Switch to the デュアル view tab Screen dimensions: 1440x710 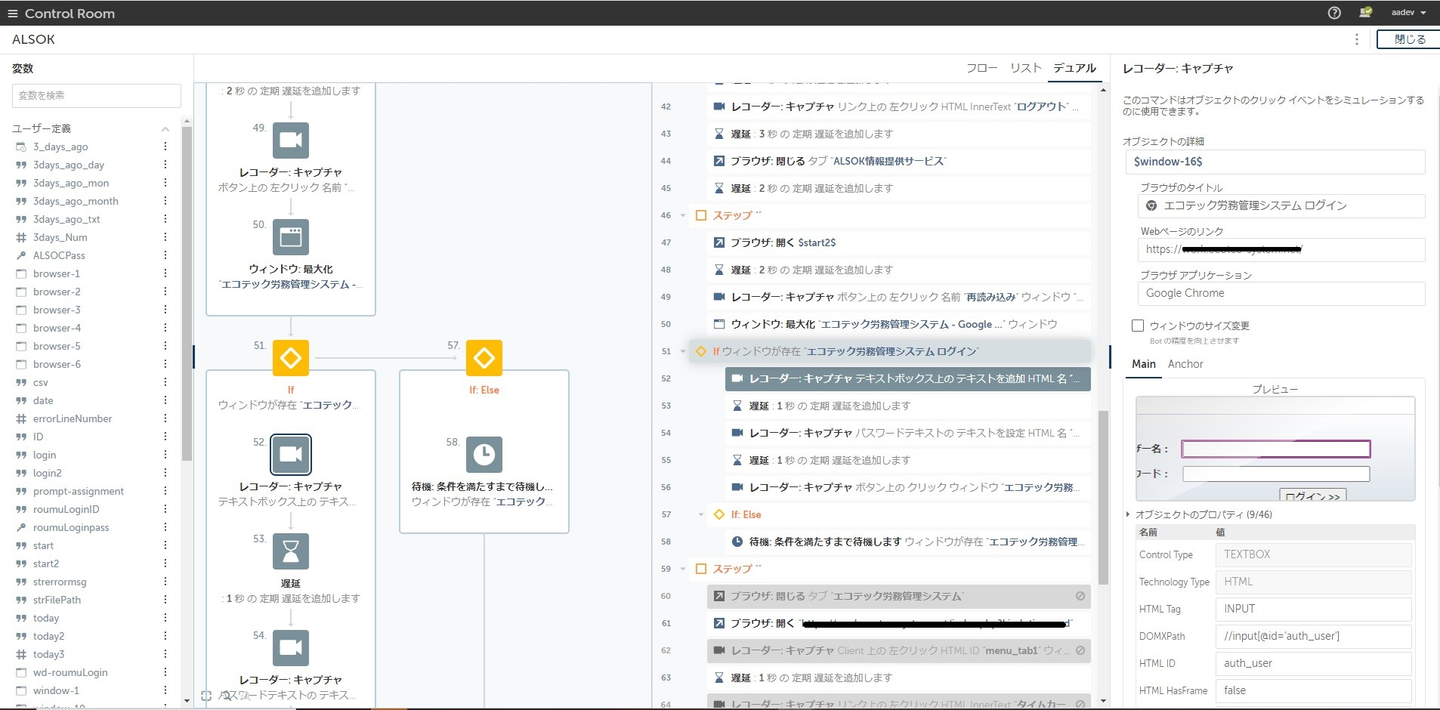[x=1075, y=68]
